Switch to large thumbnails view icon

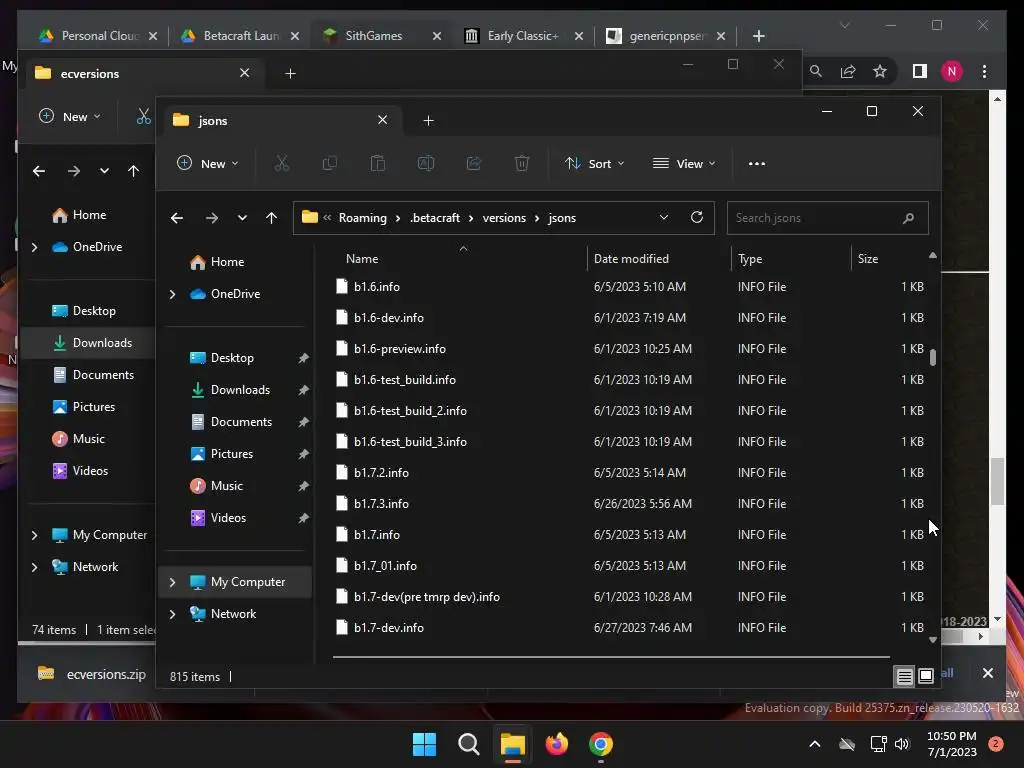coord(926,677)
